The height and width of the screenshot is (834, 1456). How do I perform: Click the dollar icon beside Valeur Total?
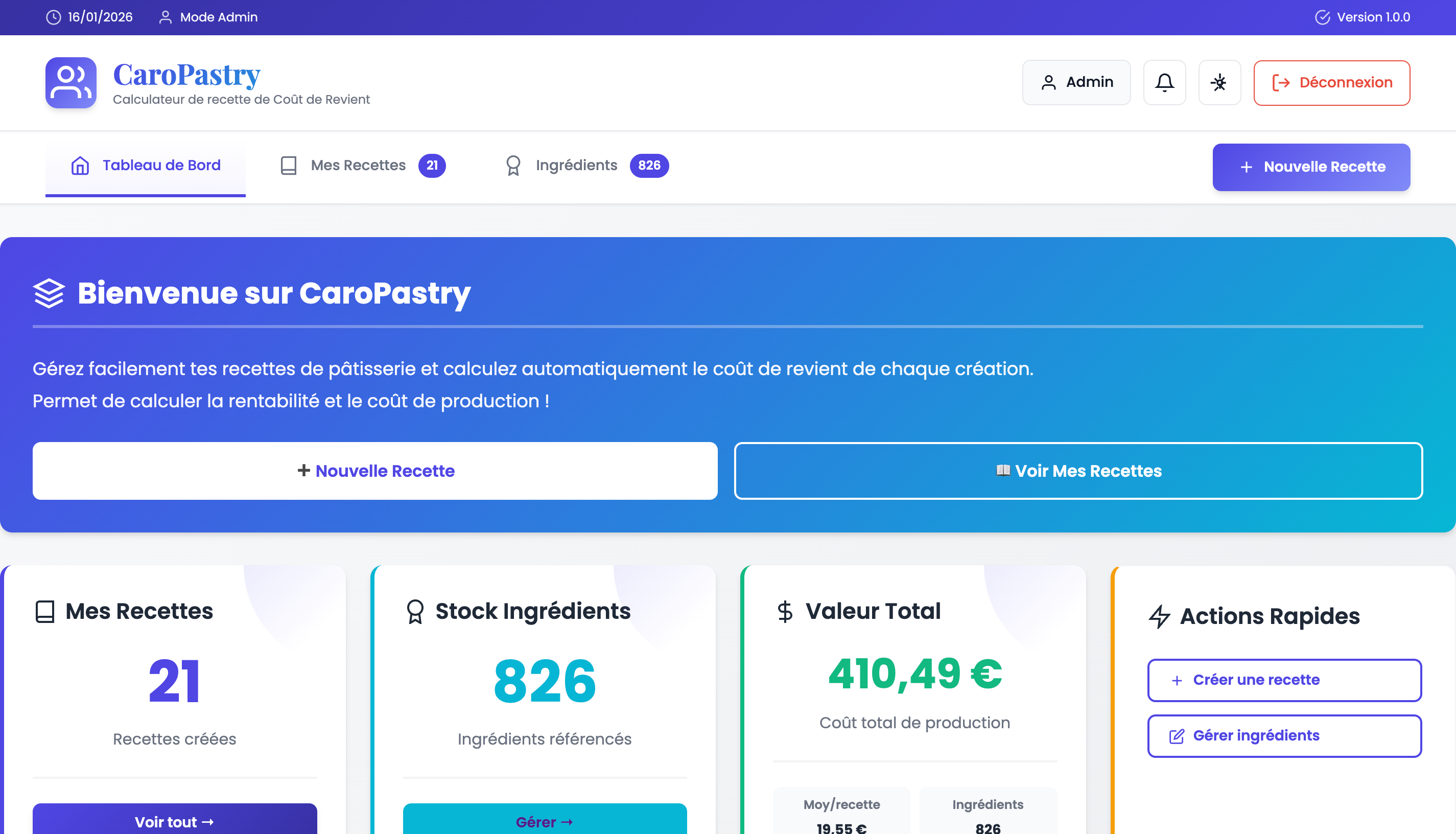coord(784,611)
